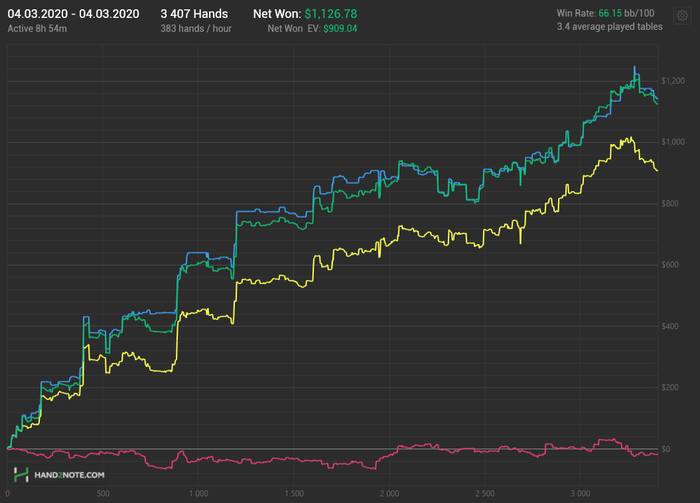Click the Hand2Note logo icon
Image resolution: width=700 pixels, height=503 pixels.
21,474
